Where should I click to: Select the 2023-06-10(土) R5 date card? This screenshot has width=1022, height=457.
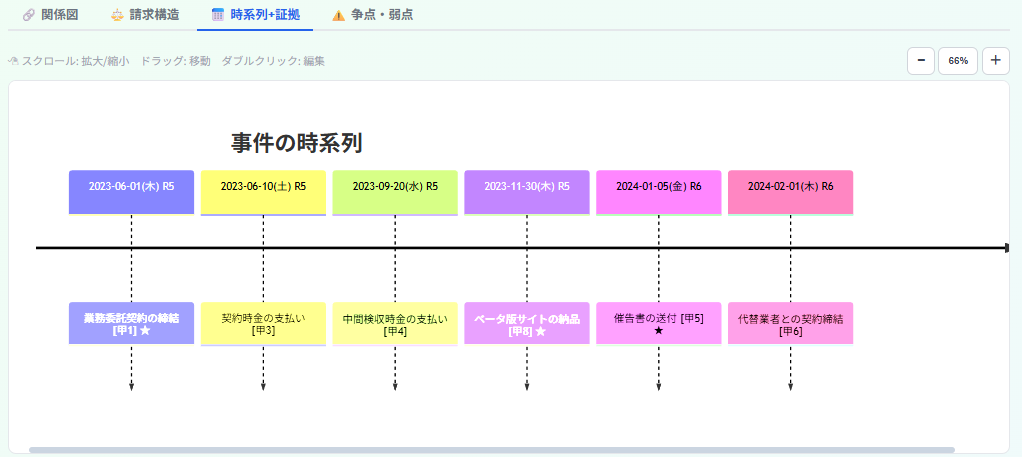(x=263, y=192)
